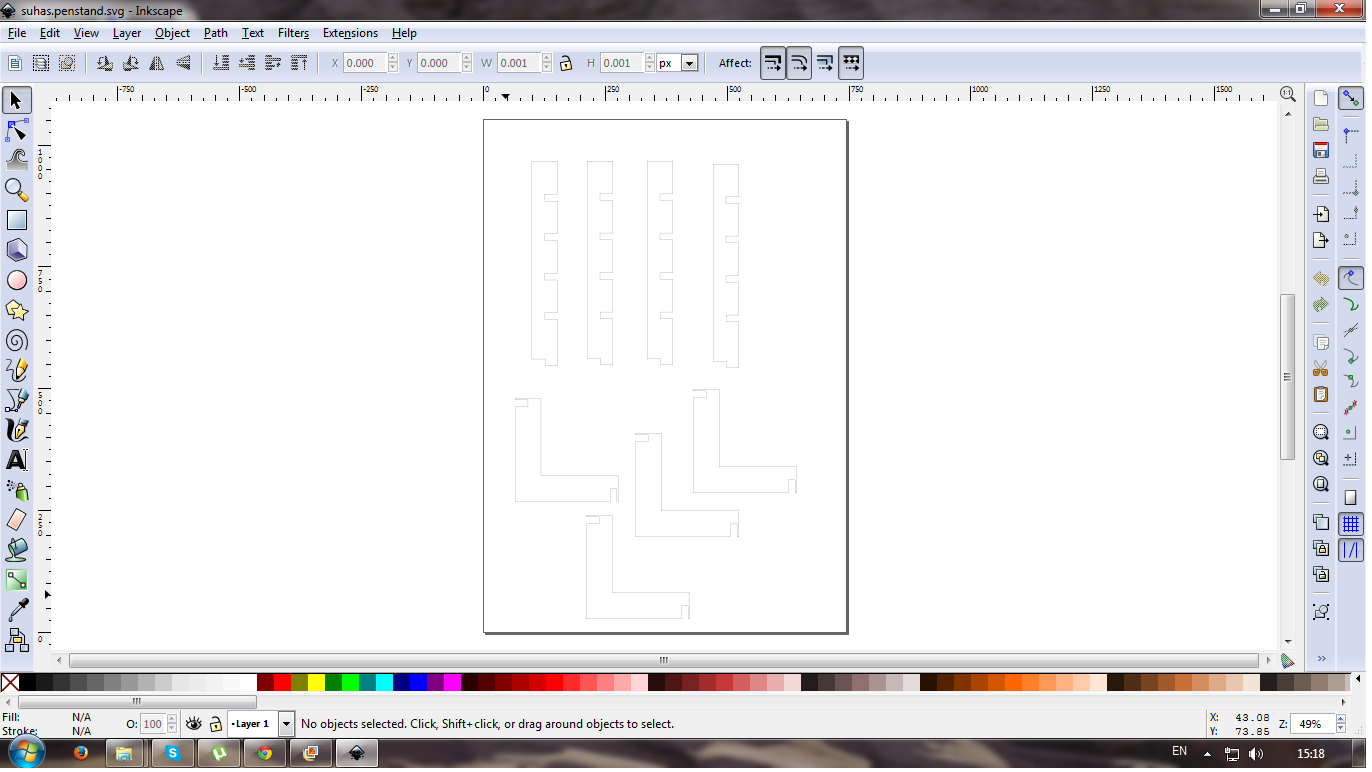The height and width of the screenshot is (772, 1372).
Task: Open the Object menu
Action: pyautogui.click(x=172, y=33)
